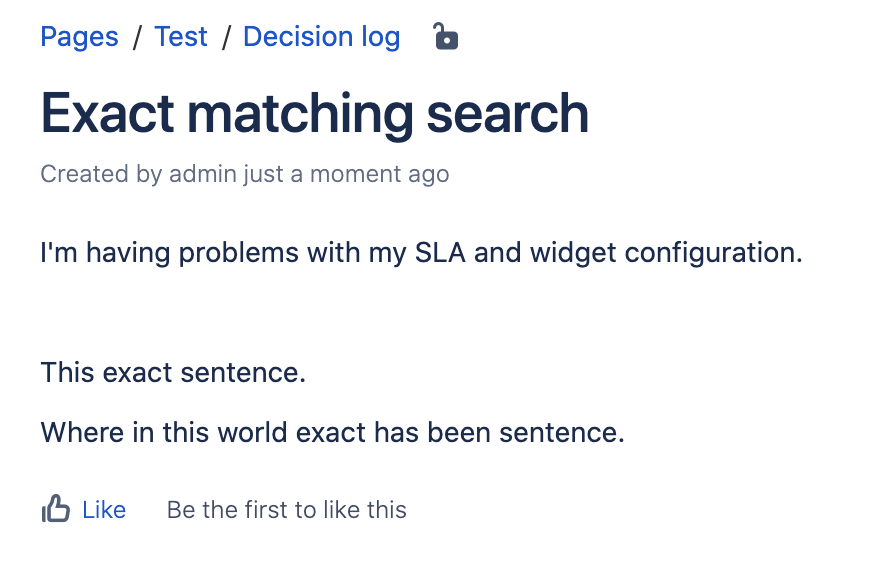Click the word 'matching' in the title
Screen dimensions: 874x584
(300, 115)
